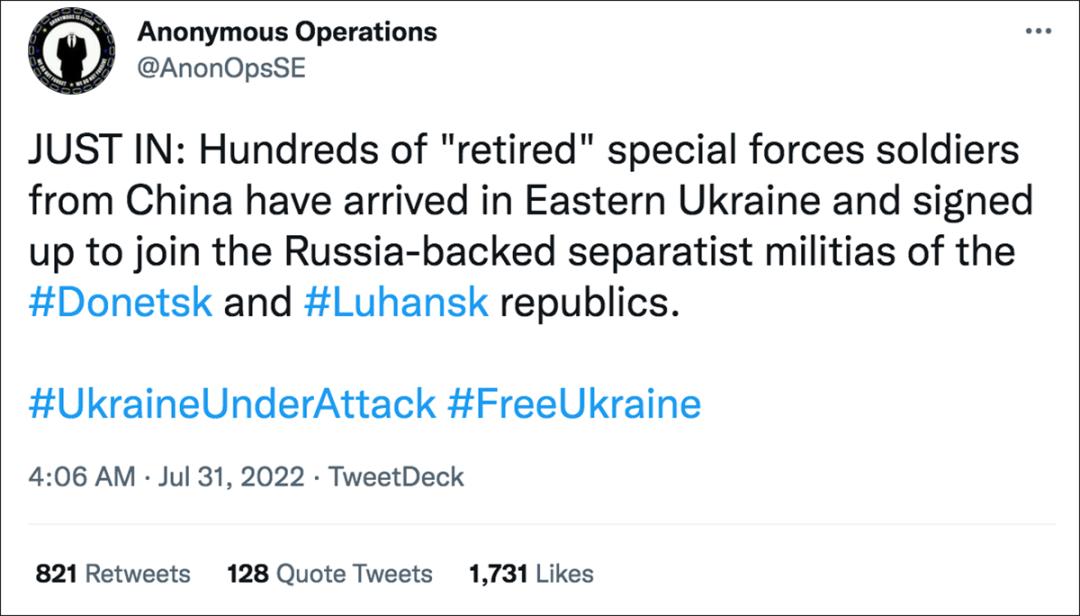Screen dimensions: 1080x616
Task: Open the Anonymous Operations profile avatar
Action: 71,50
